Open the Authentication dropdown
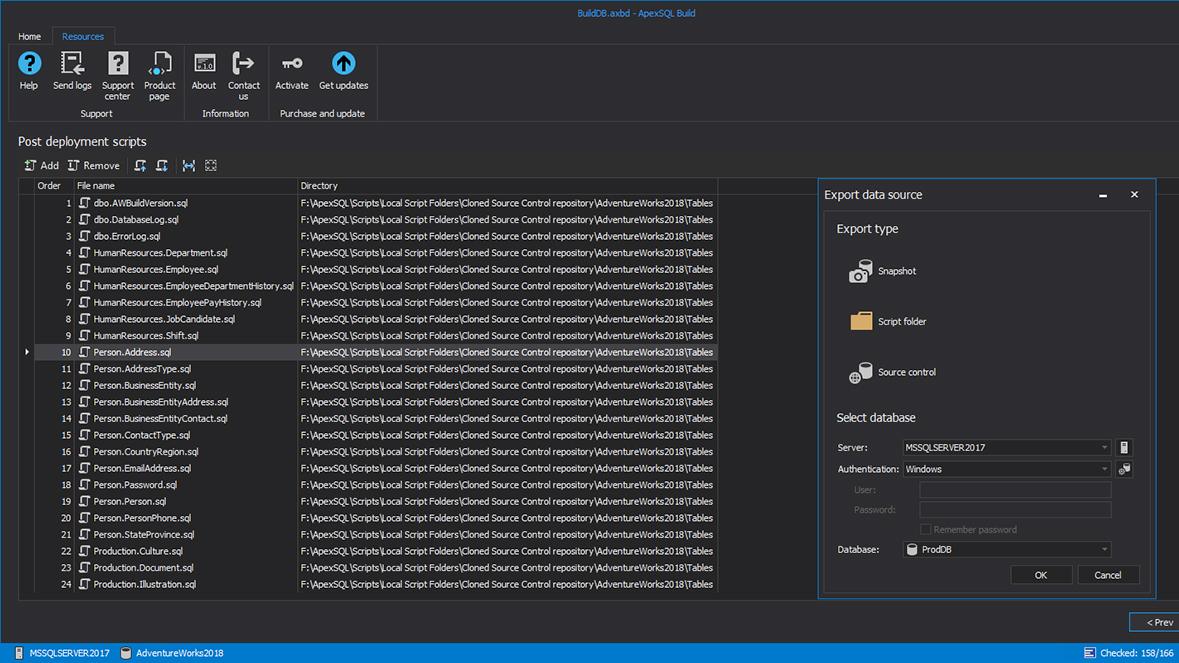The height and width of the screenshot is (663, 1179). point(1104,469)
